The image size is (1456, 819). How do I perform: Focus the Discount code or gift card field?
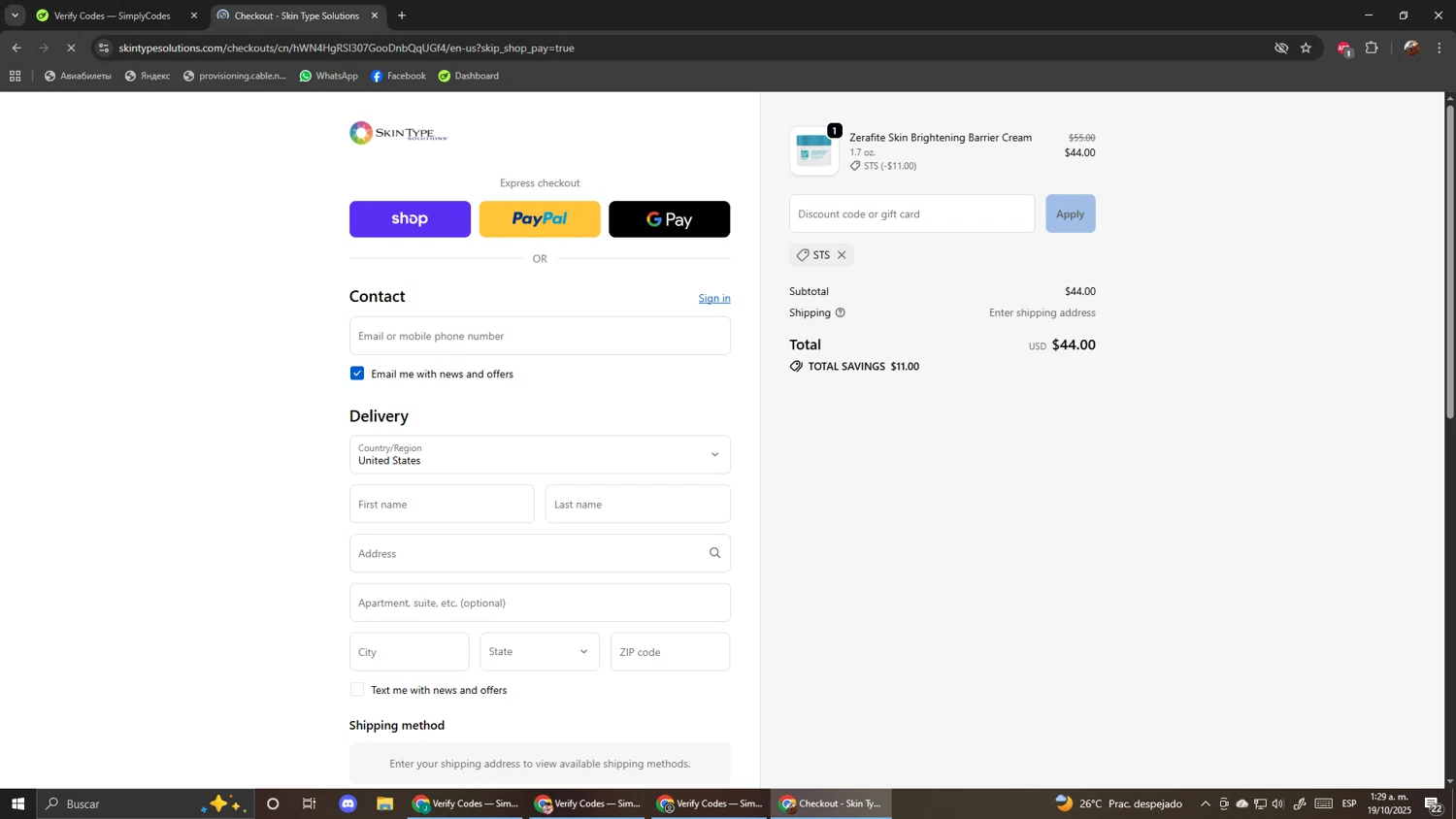(912, 213)
